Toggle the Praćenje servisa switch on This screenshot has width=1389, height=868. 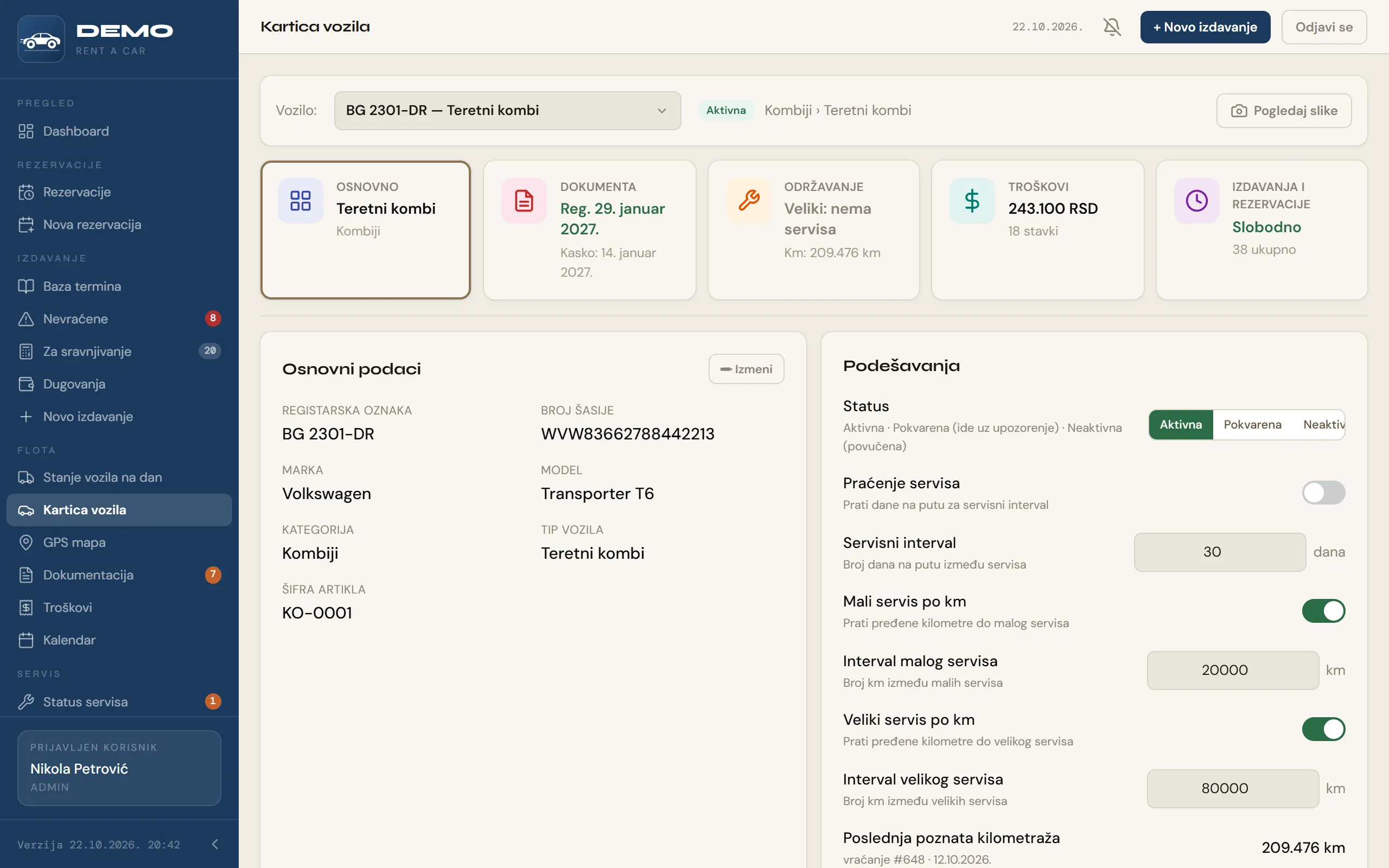coord(1323,493)
